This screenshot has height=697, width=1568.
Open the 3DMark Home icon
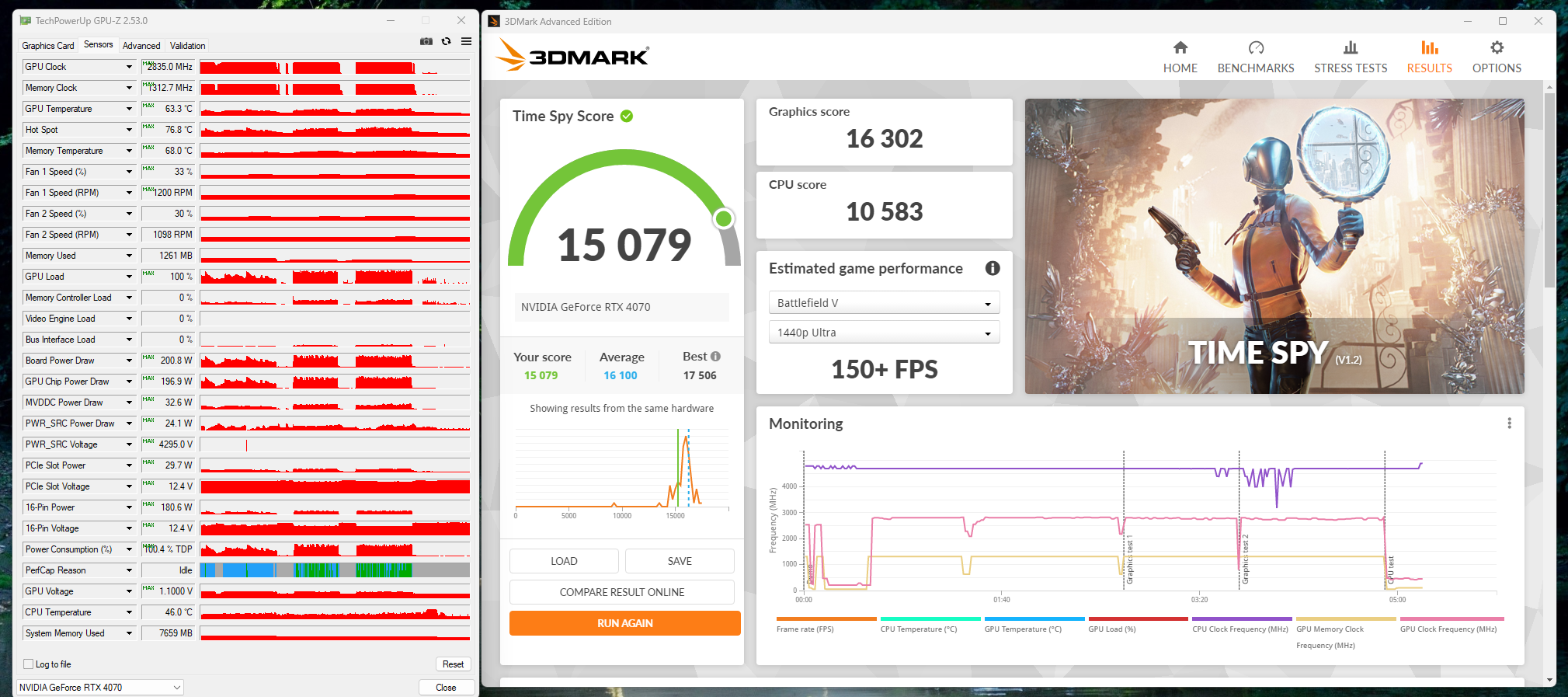[x=1180, y=48]
